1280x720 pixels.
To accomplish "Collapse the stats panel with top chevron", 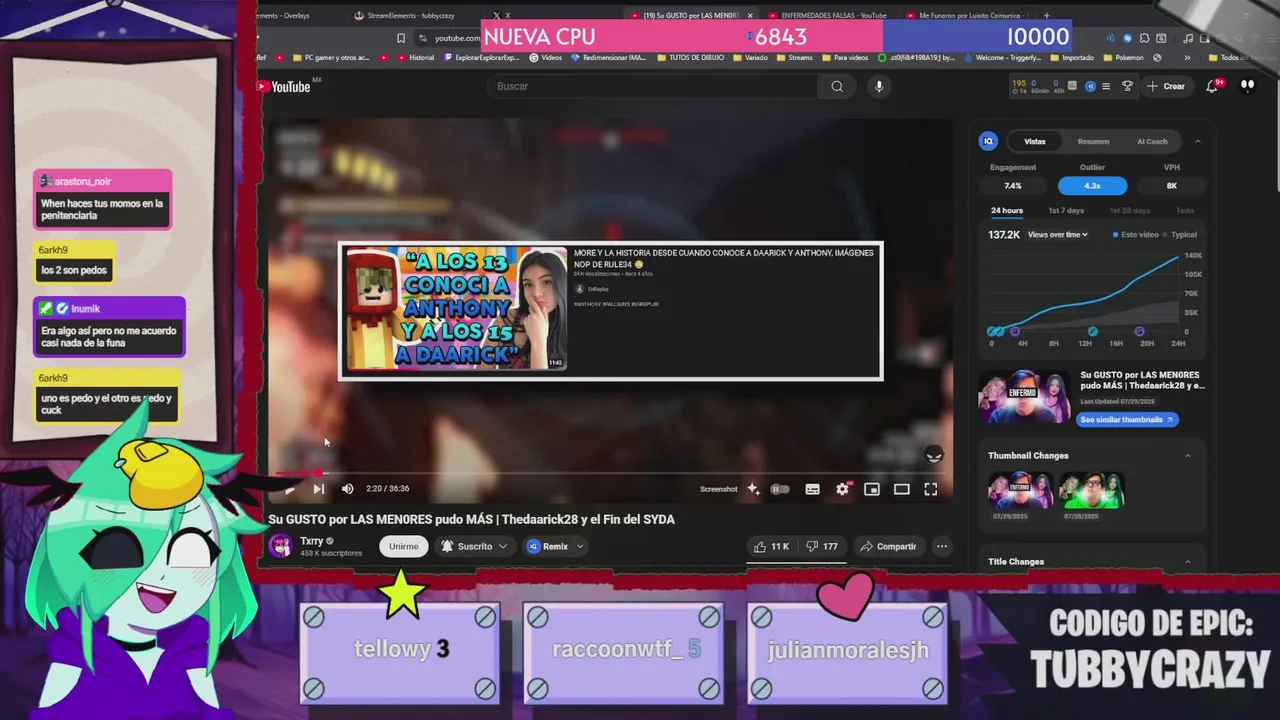I will 1198,141.
